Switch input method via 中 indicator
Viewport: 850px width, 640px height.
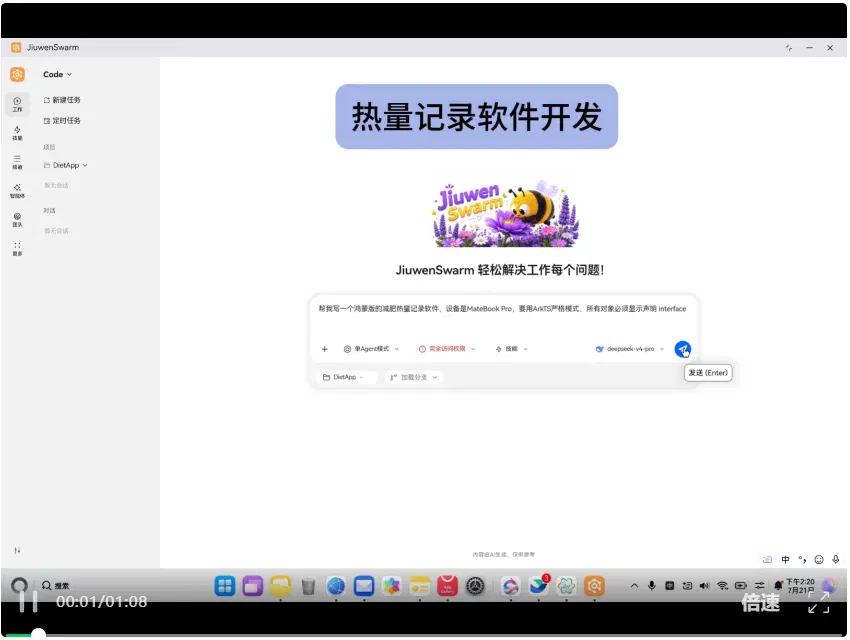coord(785,560)
